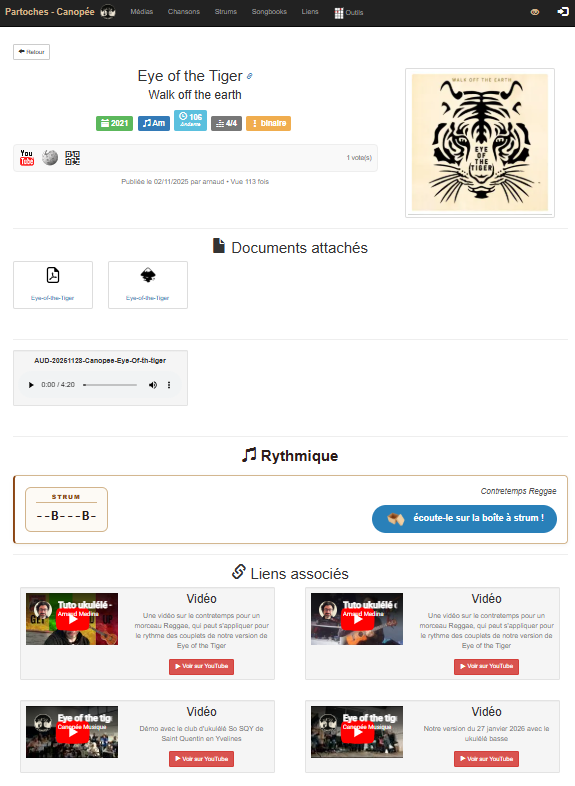Play the AUD-20251128 audio recording

point(31,385)
